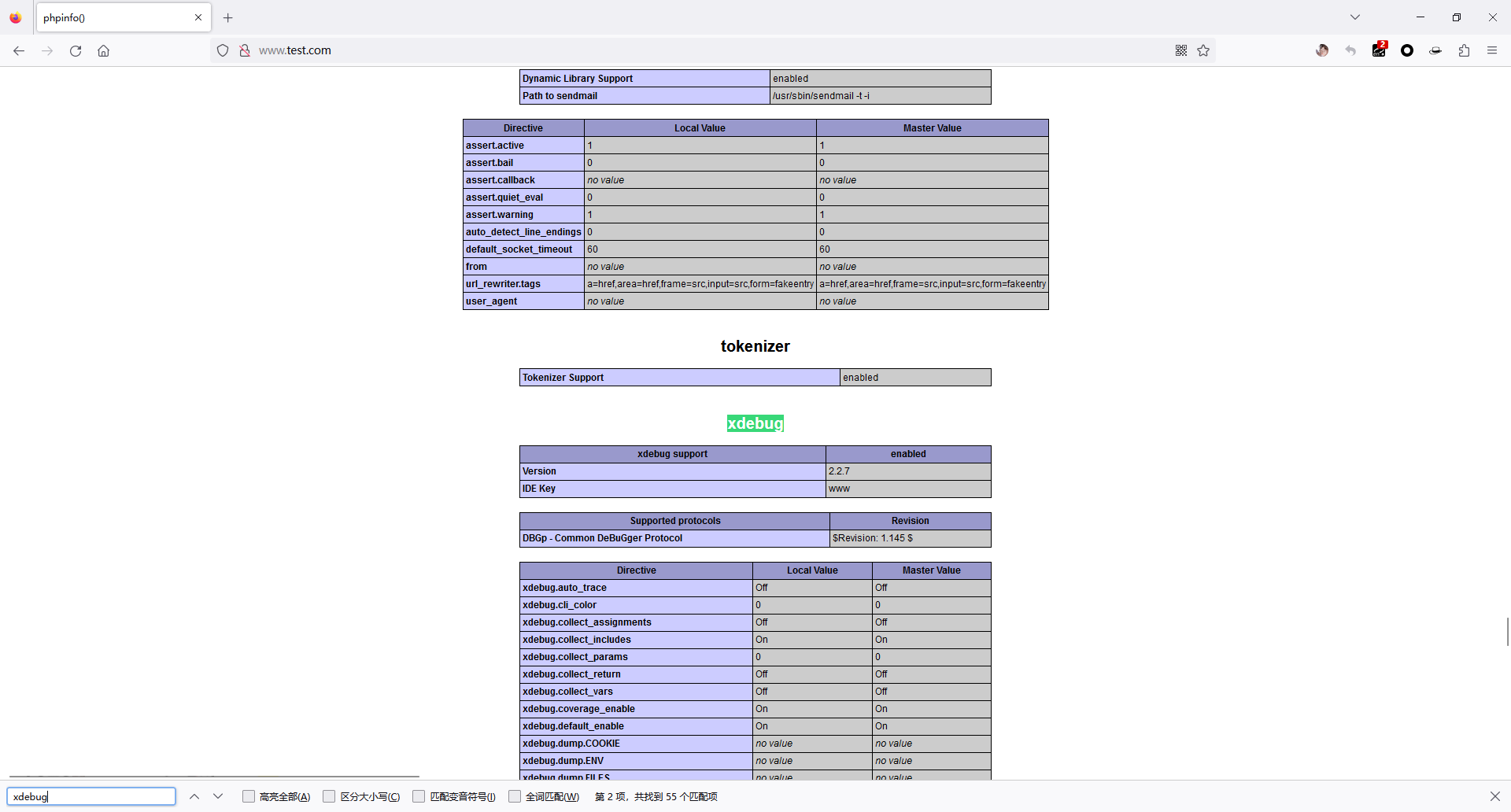
Task: Click the xdebug.collect_vars directive
Action: (x=567, y=692)
